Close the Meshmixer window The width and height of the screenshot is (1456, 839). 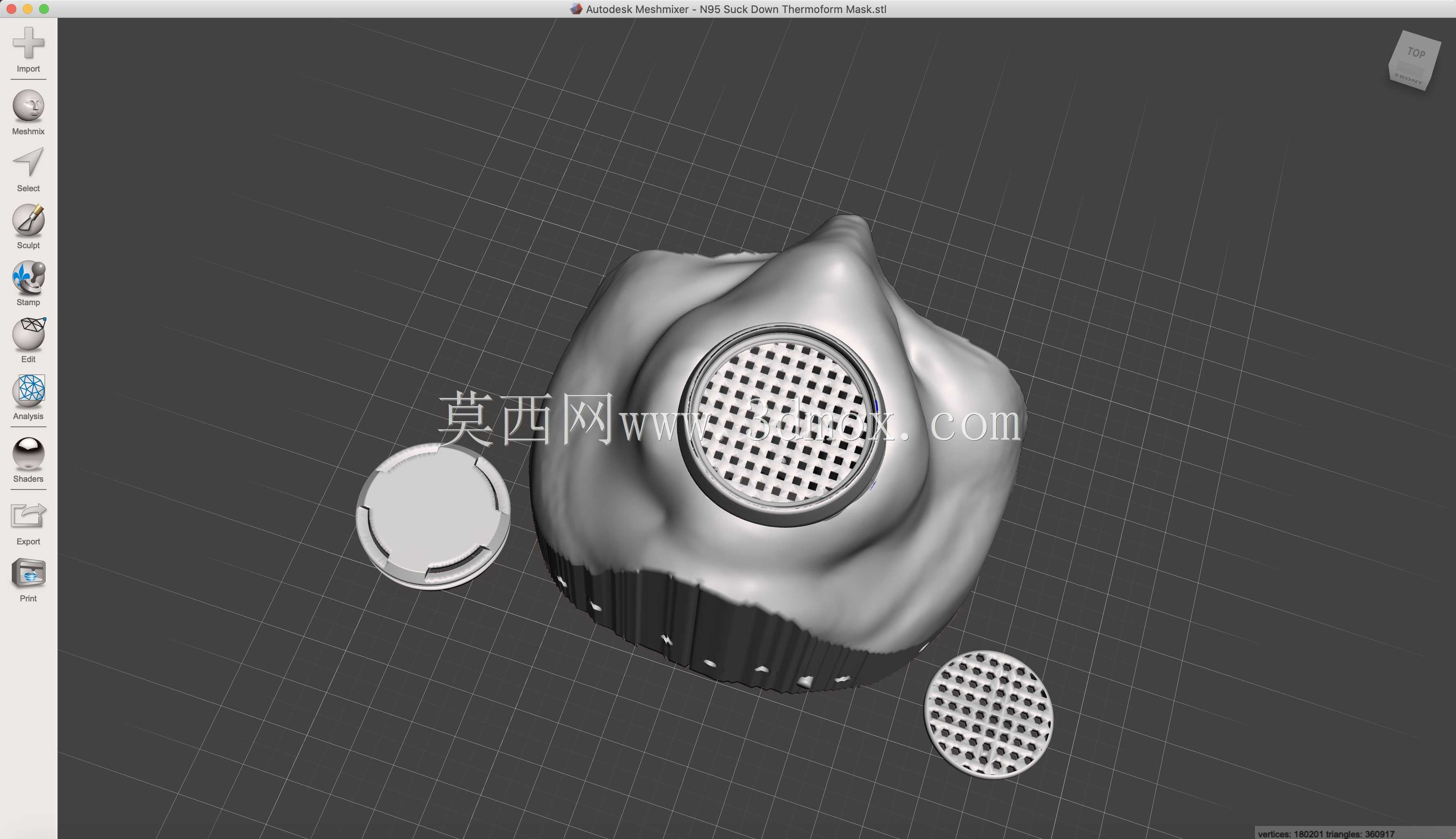point(11,9)
